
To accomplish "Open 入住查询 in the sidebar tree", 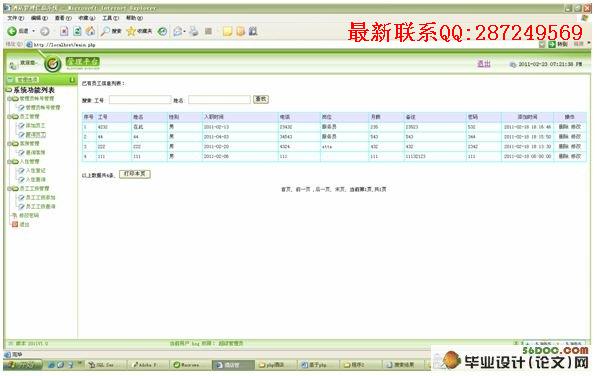I will coord(36,180).
